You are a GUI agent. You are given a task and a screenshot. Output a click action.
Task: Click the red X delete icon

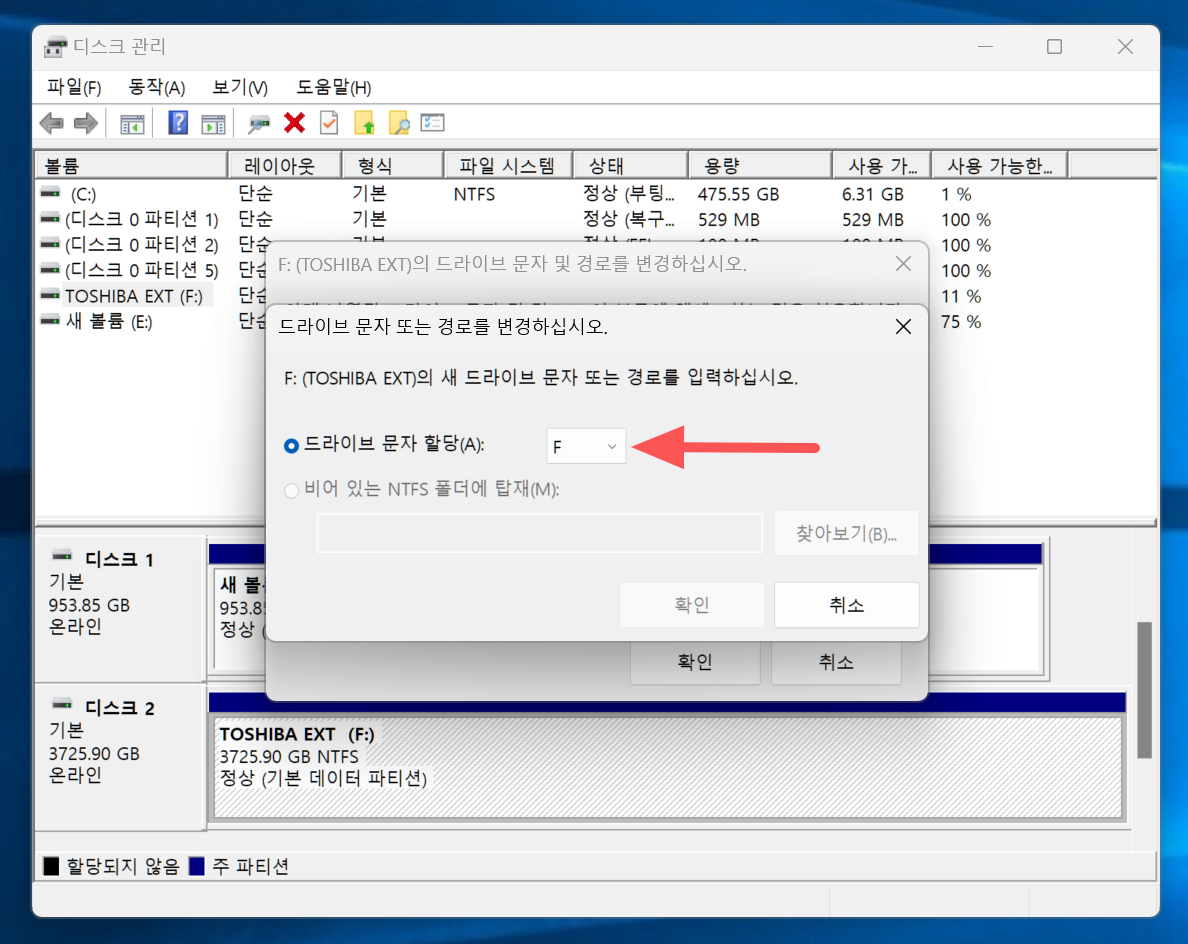click(x=295, y=123)
